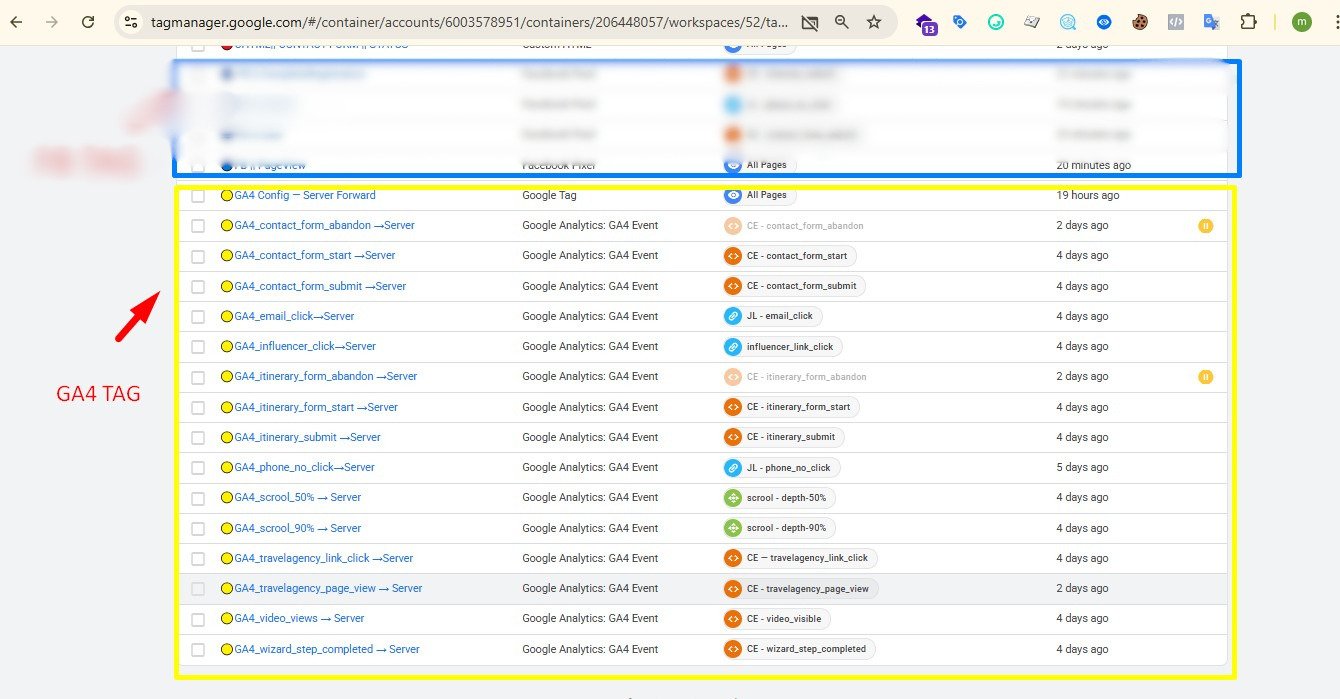Image resolution: width=1340 pixels, height=699 pixels.
Task: Open trigger chip CE — travelagency_link_click
Action: pyautogui.click(x=800, y=558)
